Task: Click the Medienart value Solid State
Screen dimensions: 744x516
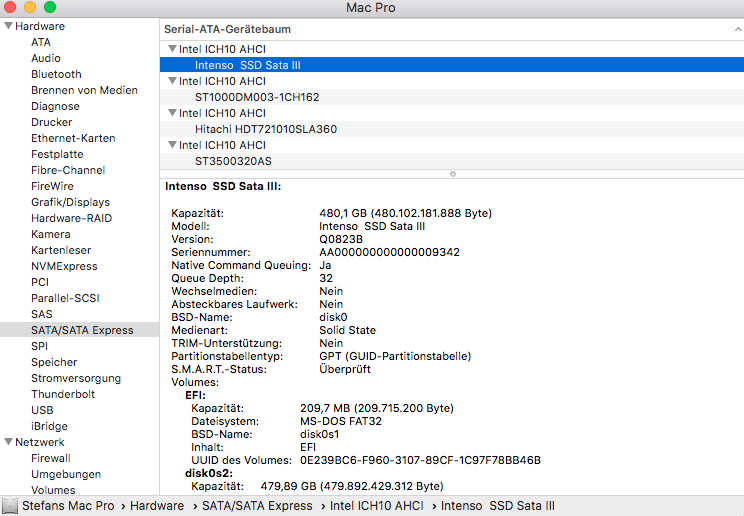Action: 347,330
